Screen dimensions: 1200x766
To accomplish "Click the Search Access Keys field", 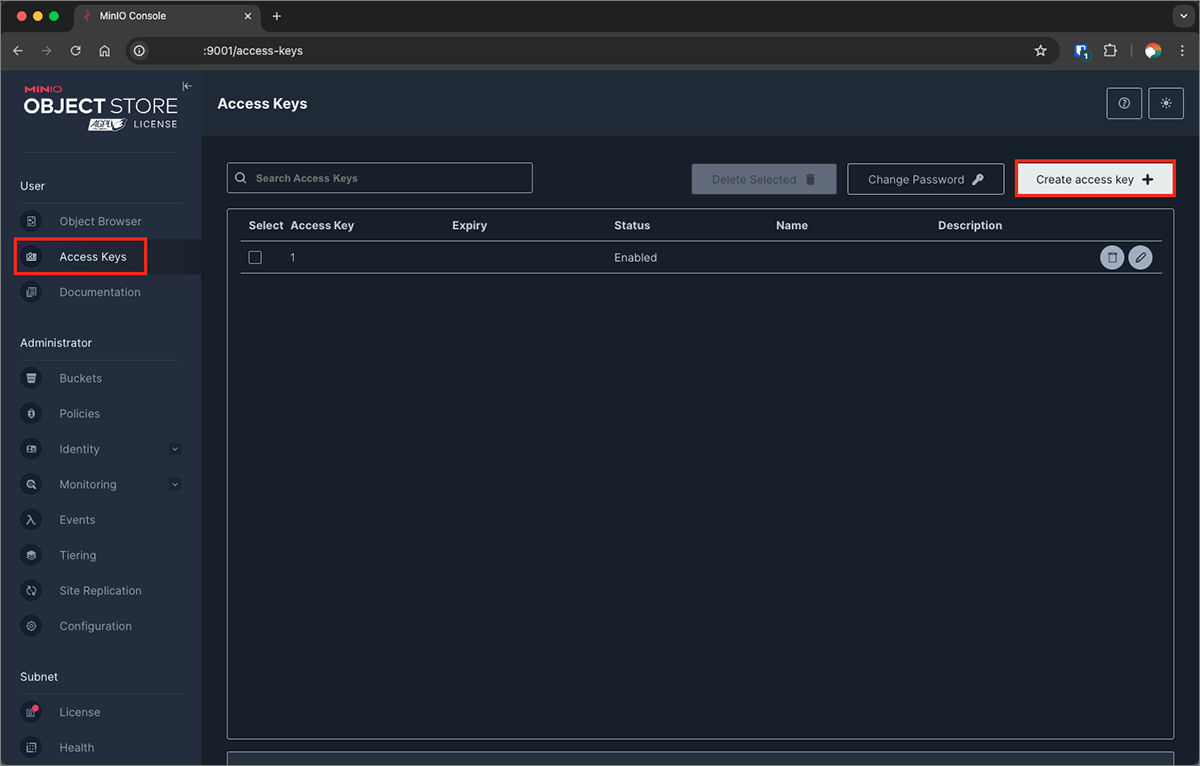I will (380, 178).
